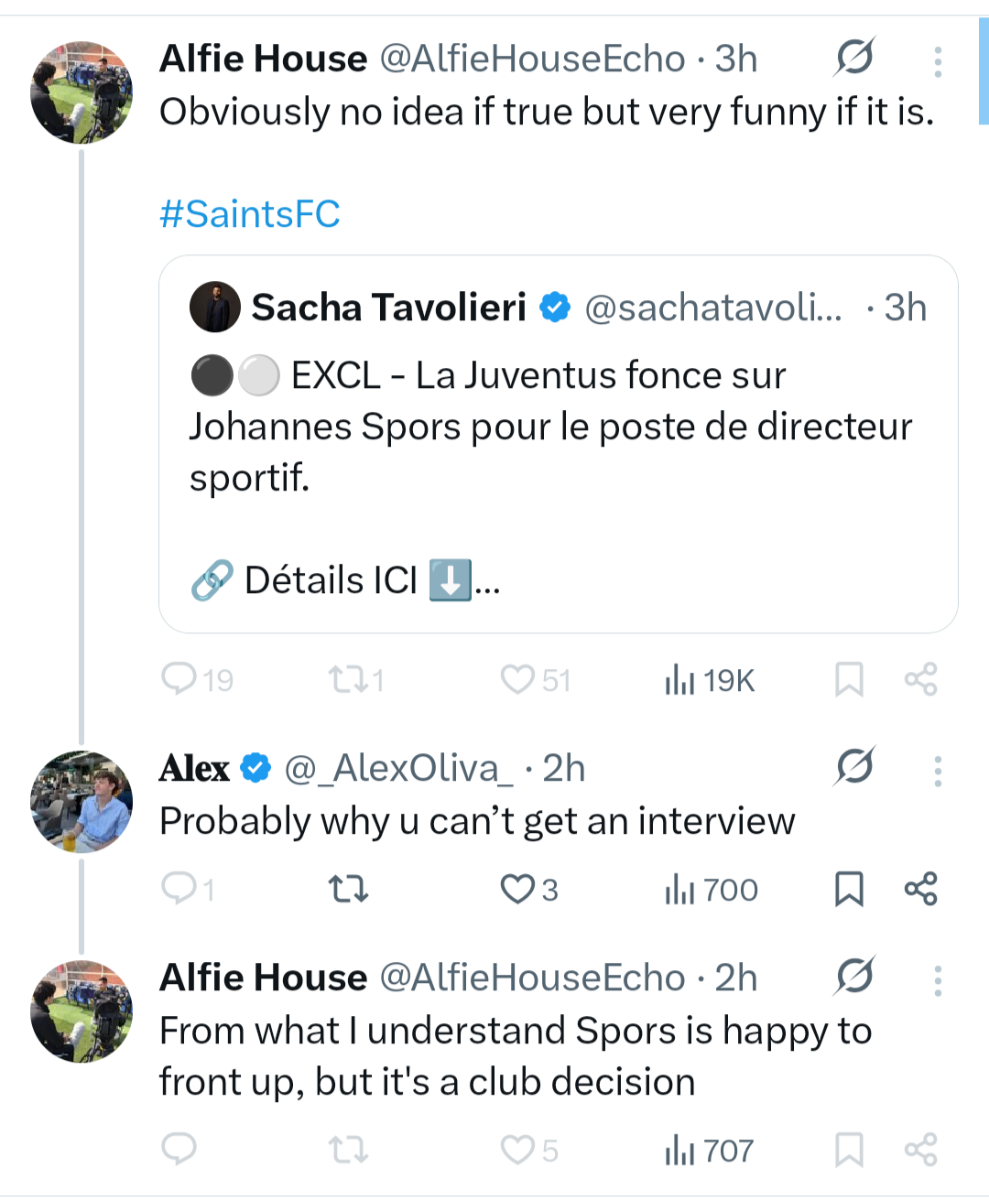The image size is (989, 1200).
Task: Reply to Alfie's last tweet
Action: (179, 1152)
